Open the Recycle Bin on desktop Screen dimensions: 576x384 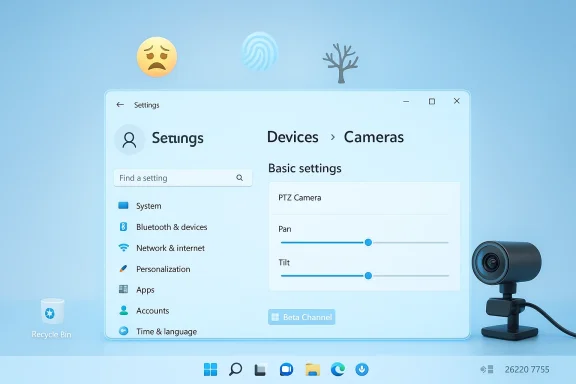point(52,318)
